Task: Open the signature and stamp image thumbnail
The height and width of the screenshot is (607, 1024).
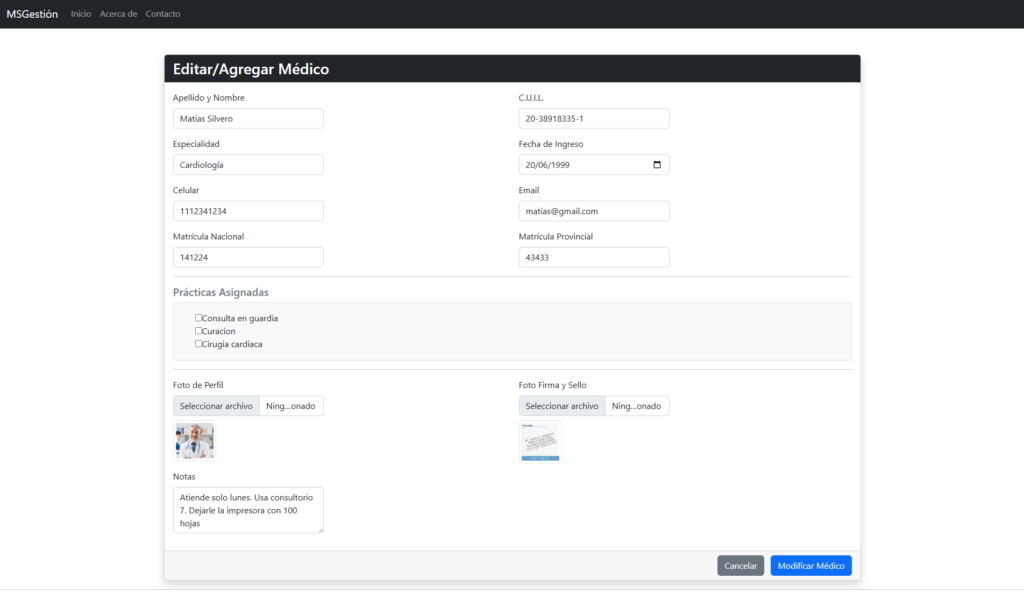Action: (540, 442)
